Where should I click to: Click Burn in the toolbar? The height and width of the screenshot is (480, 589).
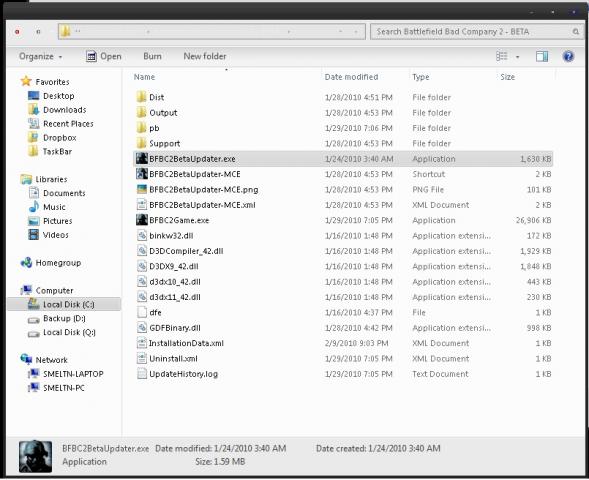[x=152, y=56]
